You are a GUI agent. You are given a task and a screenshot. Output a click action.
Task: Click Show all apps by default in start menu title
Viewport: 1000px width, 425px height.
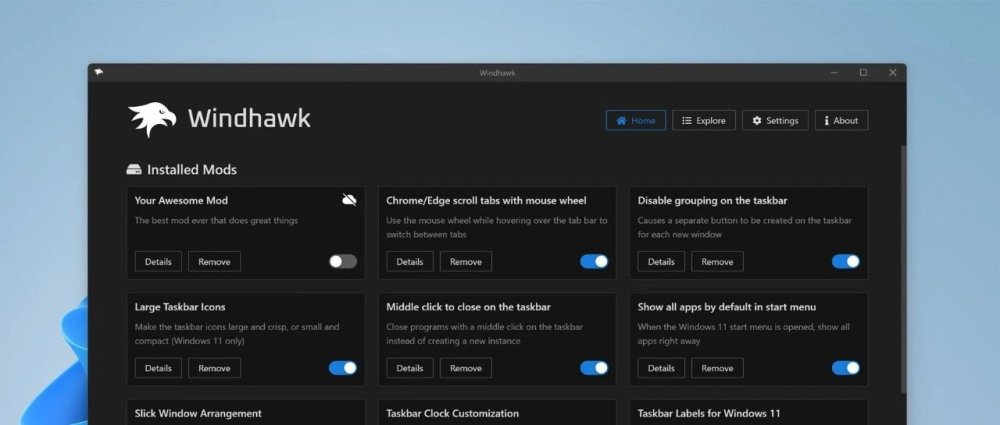tap(727, 307)
